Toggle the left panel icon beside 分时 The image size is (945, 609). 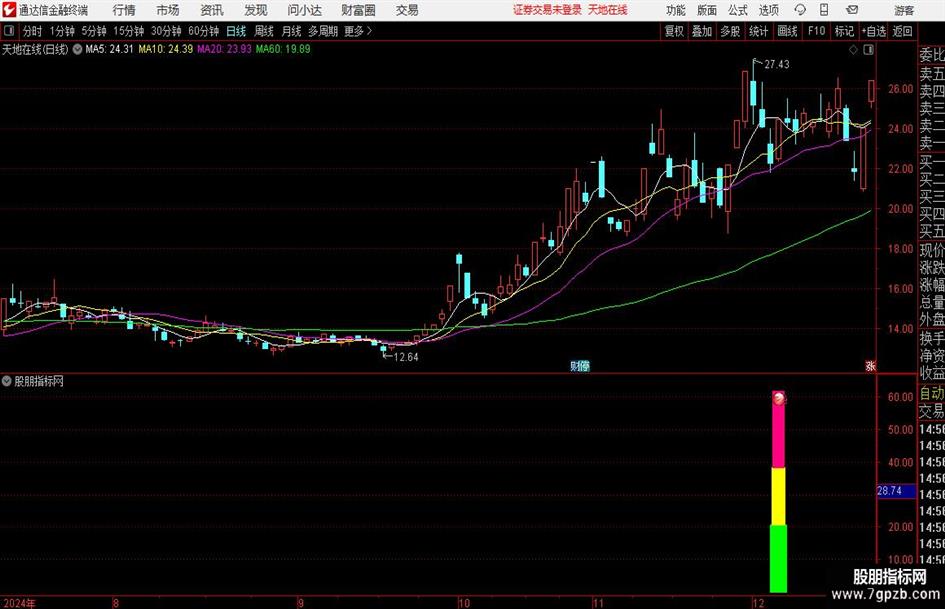9,31
